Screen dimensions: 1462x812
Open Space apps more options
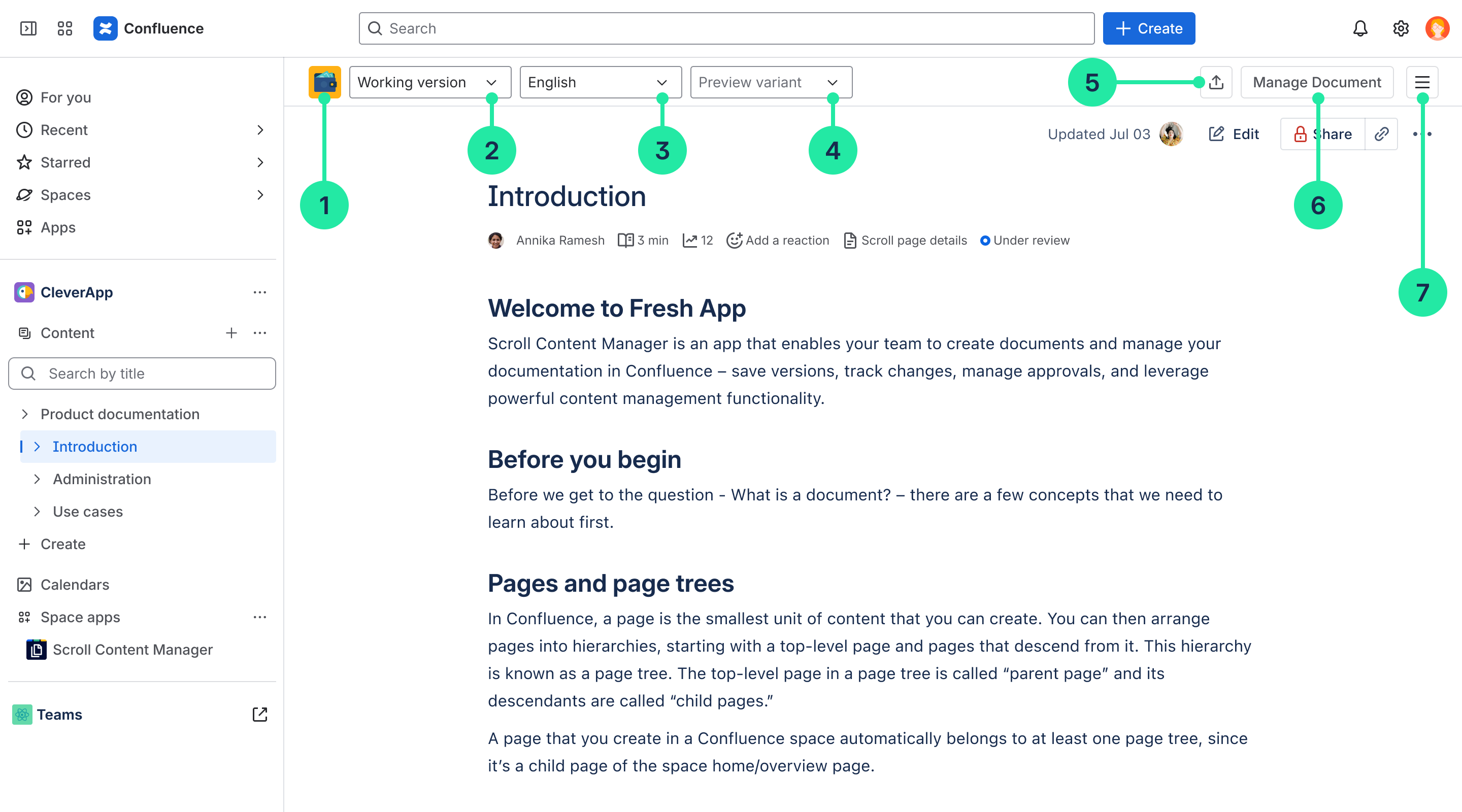(x=260, y=617)
